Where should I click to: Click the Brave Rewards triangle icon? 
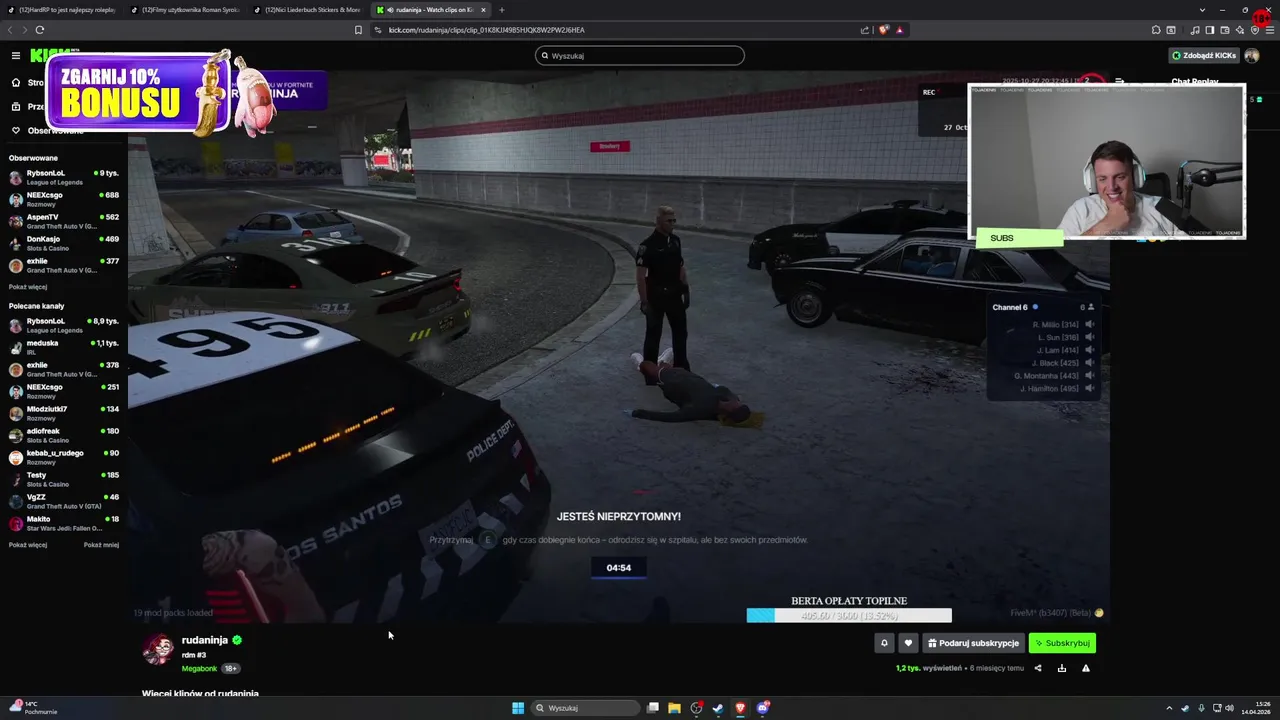point(900,30)
